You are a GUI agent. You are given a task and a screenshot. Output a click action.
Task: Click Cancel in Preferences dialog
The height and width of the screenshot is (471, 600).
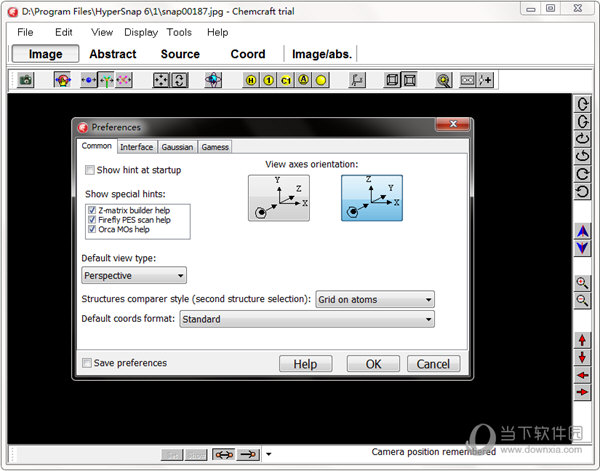(433, 364)
